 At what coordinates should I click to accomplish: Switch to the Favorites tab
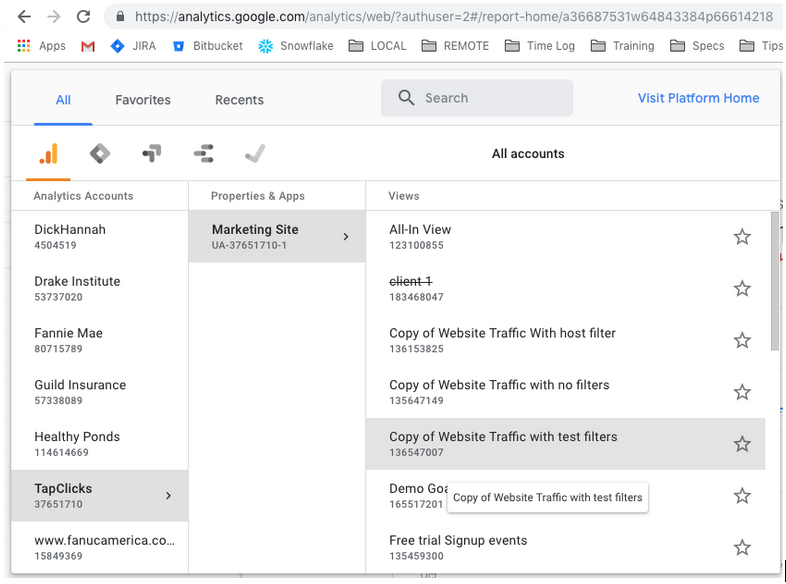(x=143, y=100)
